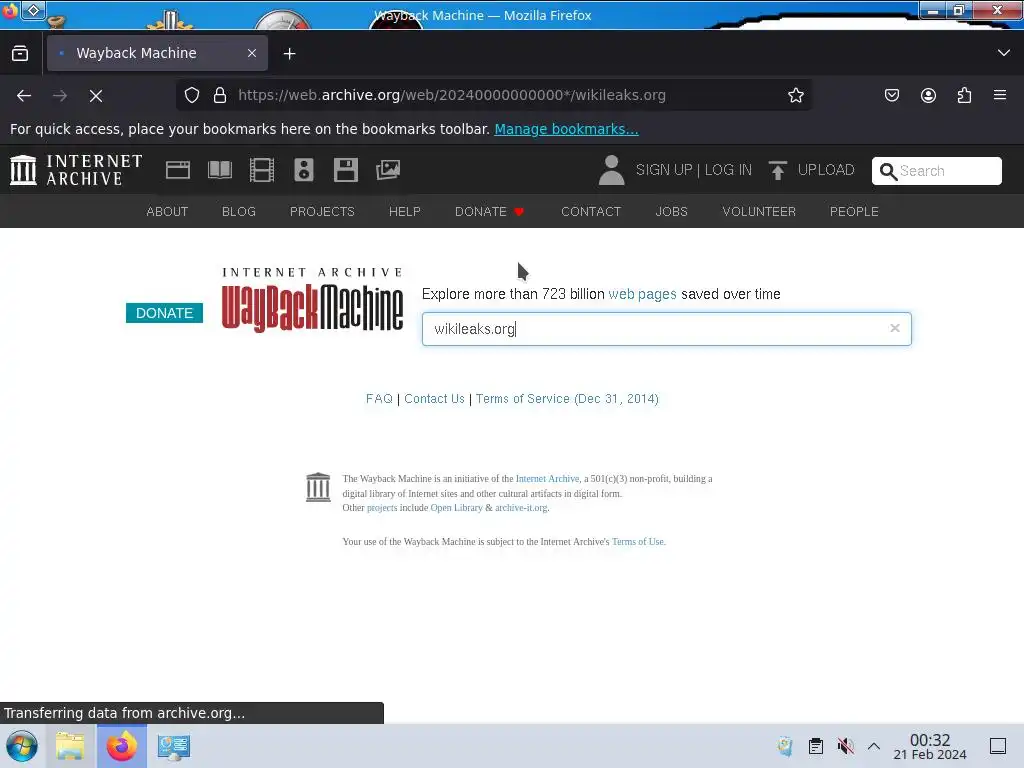Follow the 'projects' footer link

(382, 507)
